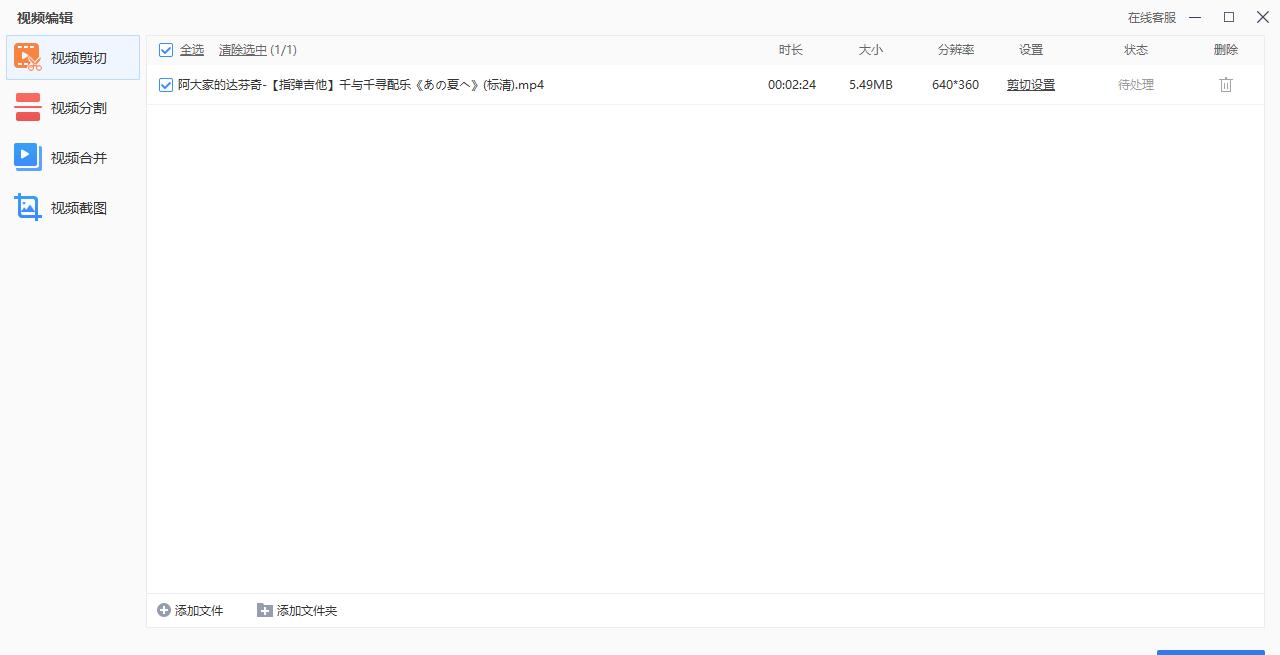Select the 阿大家的达芬奇 mp4 file name
This screenshot has width=1280, height=655.
361,85
